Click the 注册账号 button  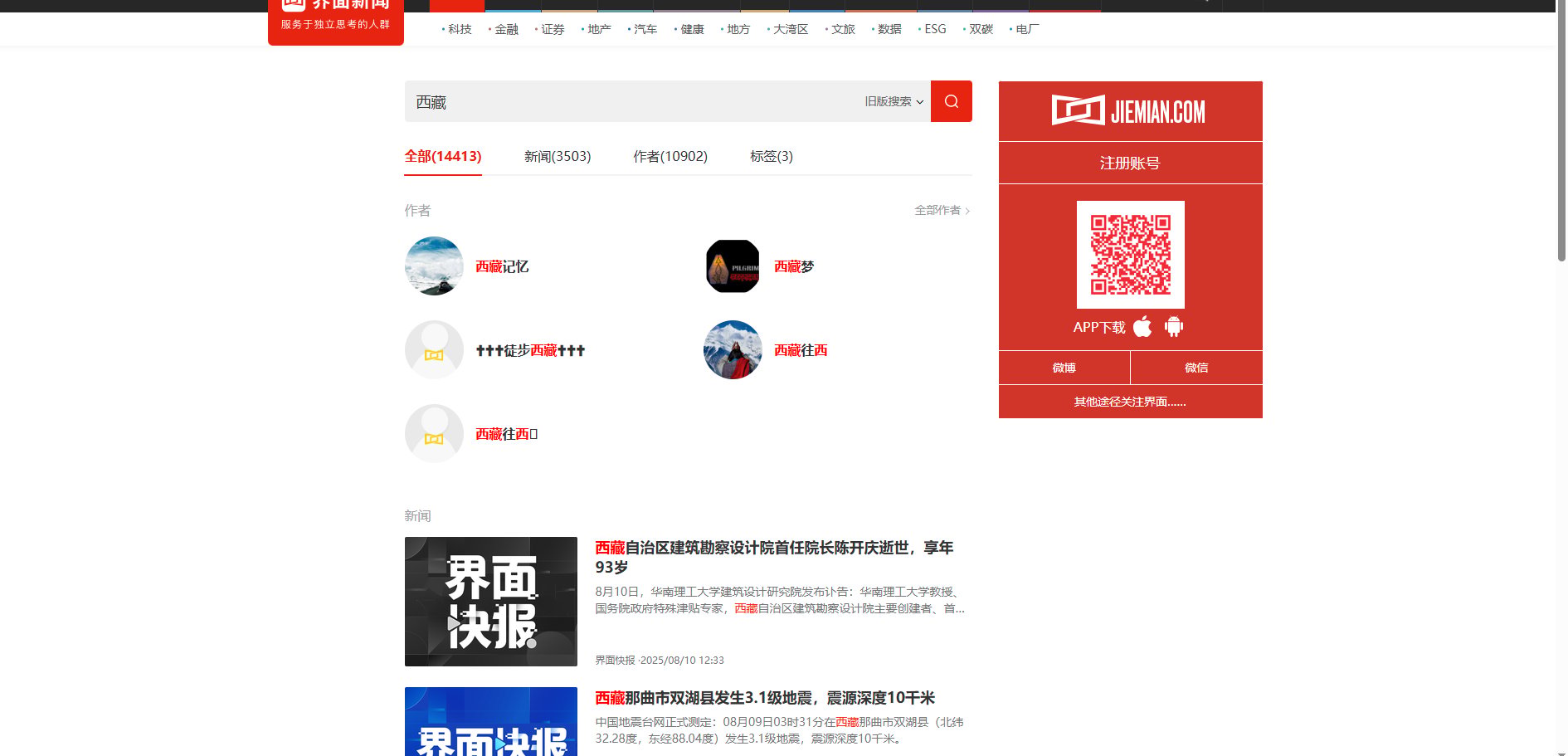point(1130,163)
